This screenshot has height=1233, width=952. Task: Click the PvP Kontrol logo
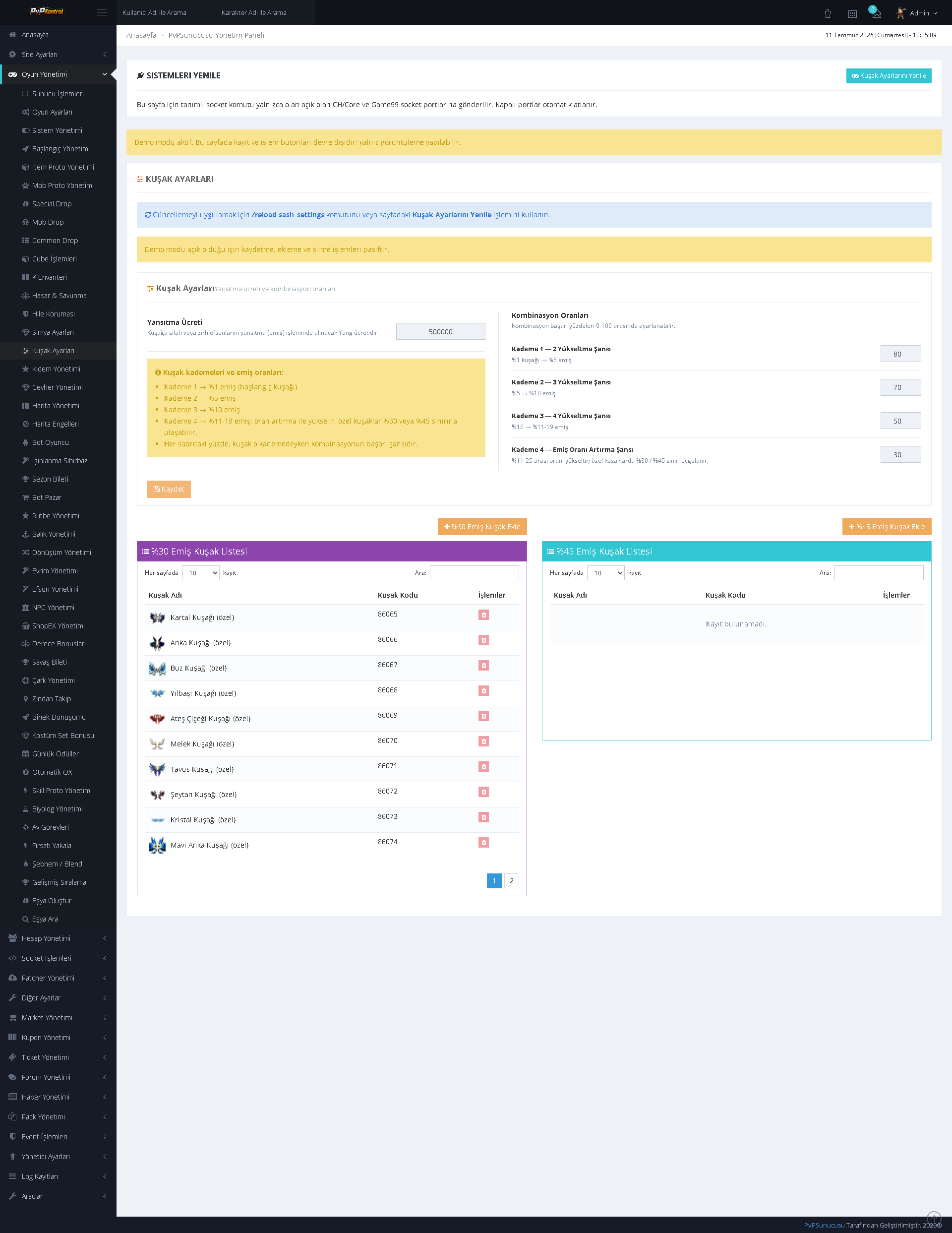[x=47, y=11]
